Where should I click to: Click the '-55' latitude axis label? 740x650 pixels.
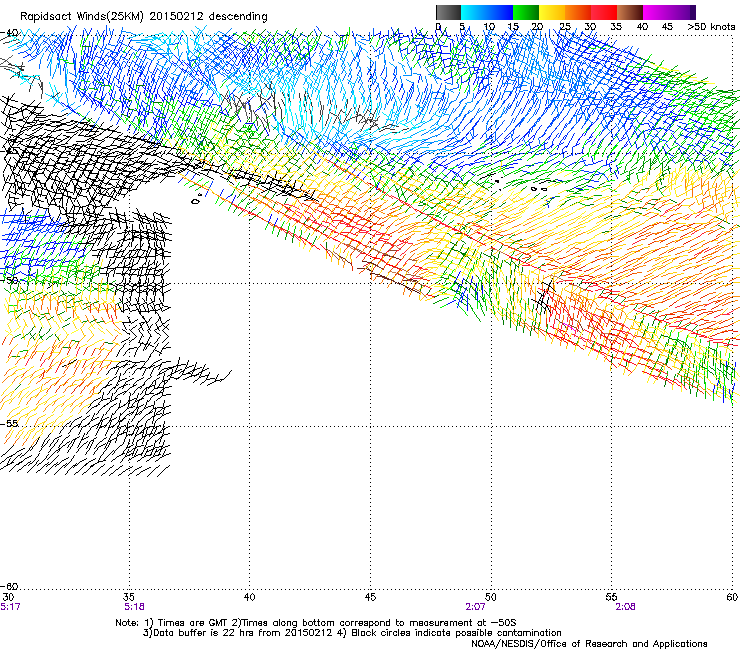(x=9, y=423)
